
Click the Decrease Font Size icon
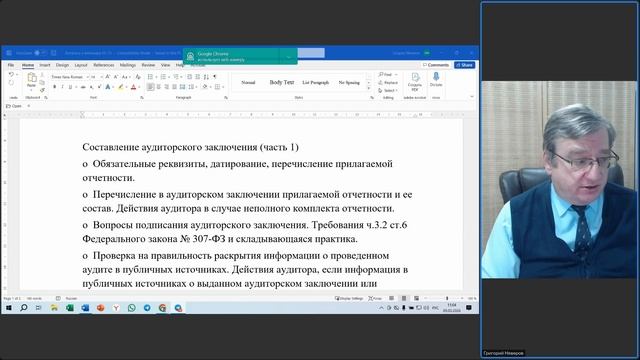[x=116, y=77]
